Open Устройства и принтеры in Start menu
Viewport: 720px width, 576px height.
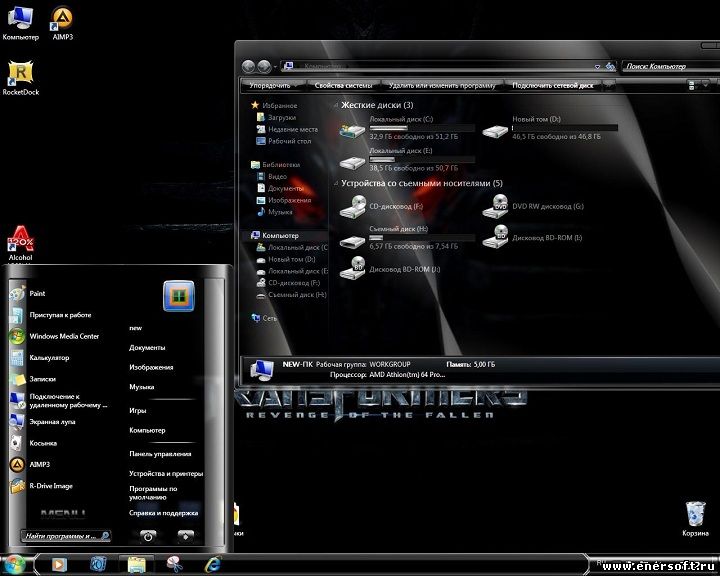point(166,474)
